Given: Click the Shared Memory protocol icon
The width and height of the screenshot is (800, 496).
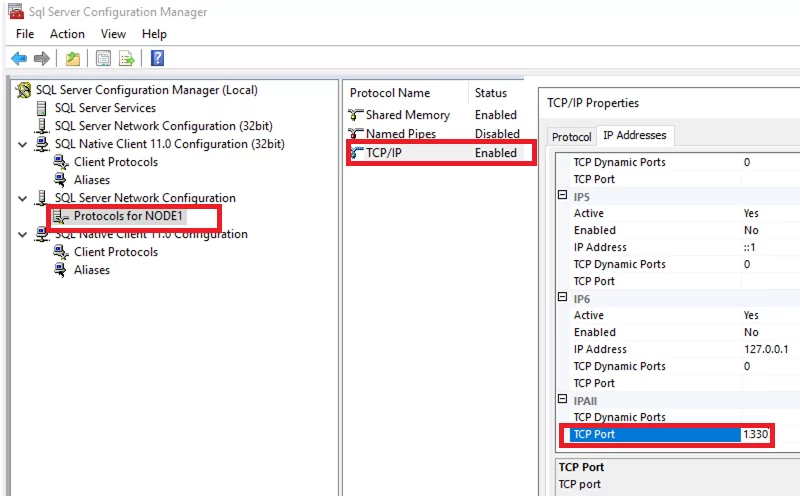Looking at the screenshot, I should [356, 115].
